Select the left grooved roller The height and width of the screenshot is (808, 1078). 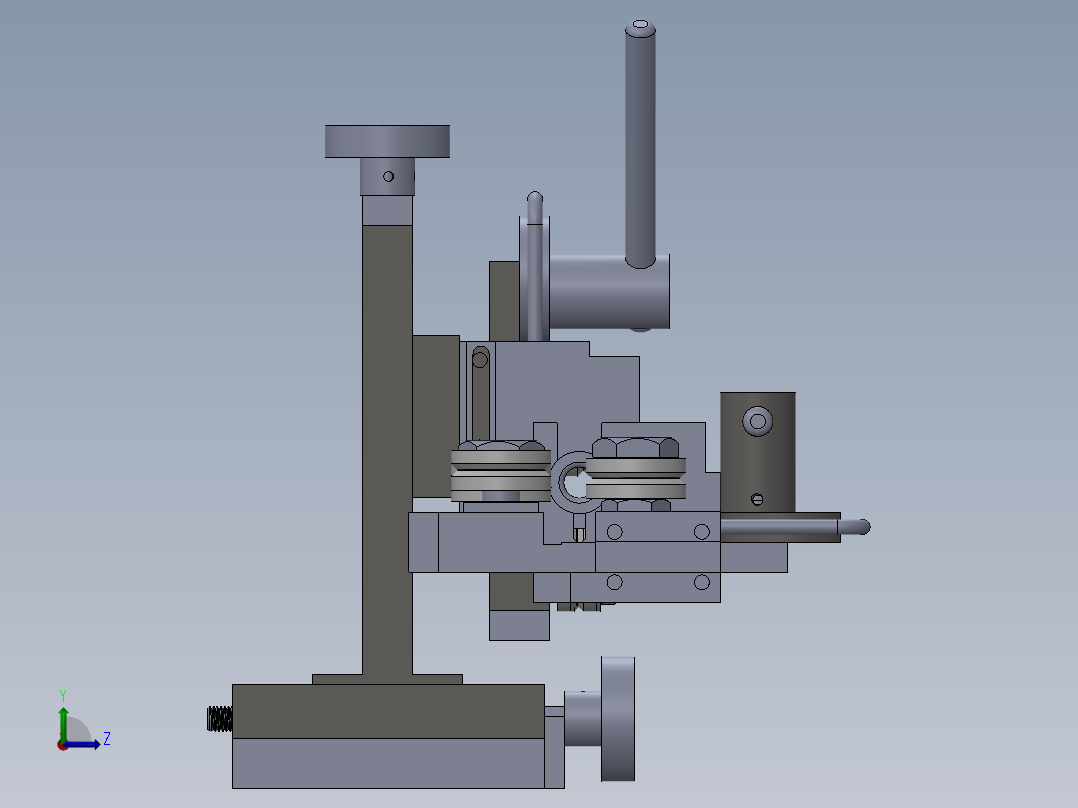[500, 476]
